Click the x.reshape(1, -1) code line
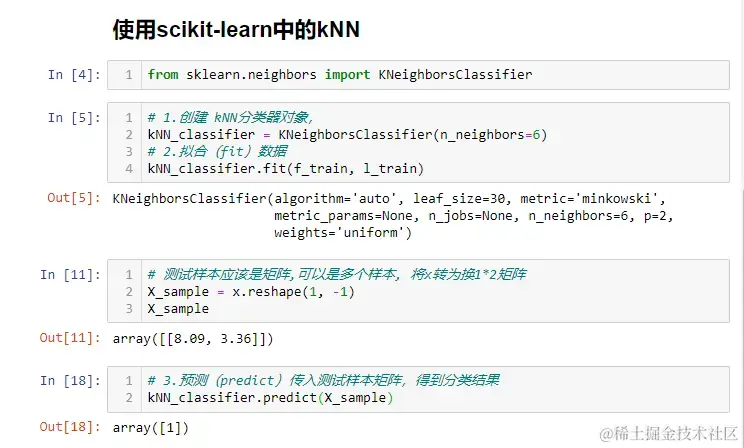 pos(251,291)
